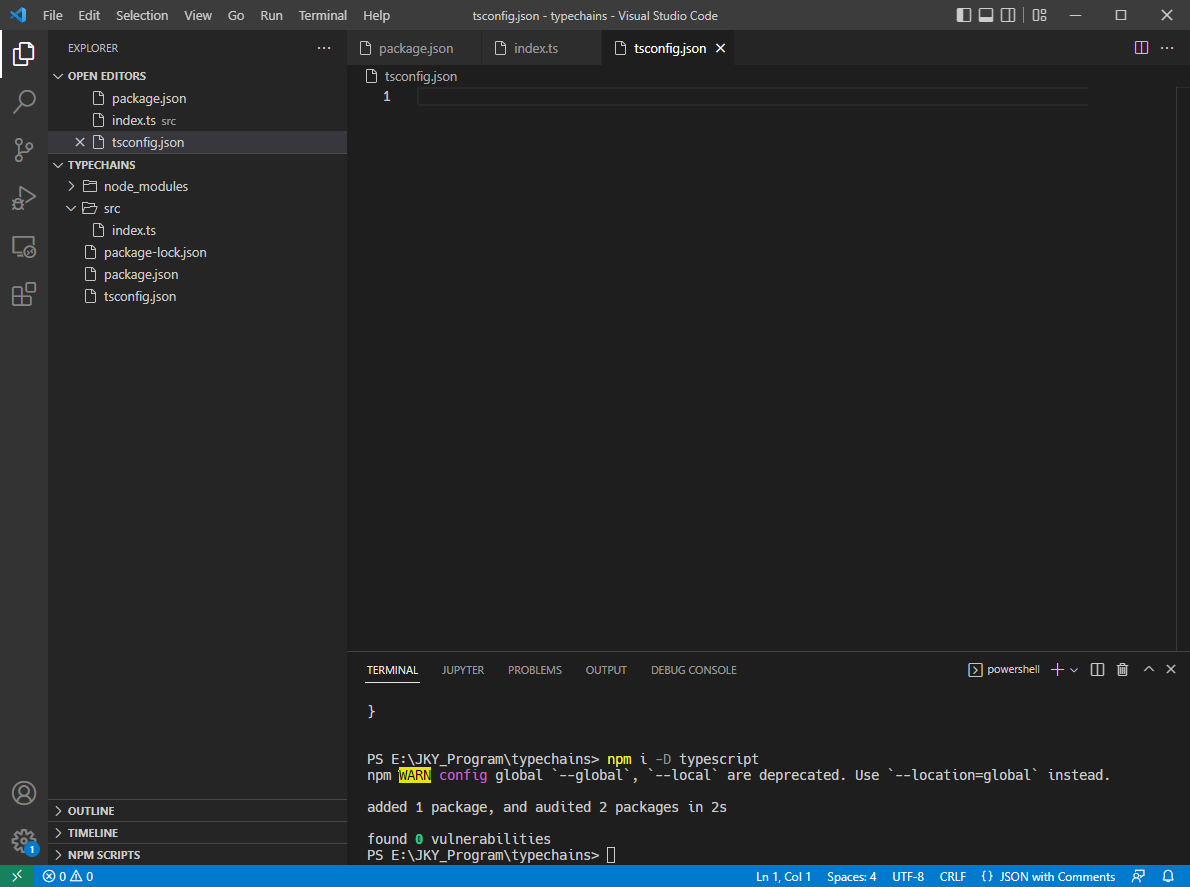Image resolution: width=1190 pixels, height=887 pixels.
Task: Split the terminal panel
Action: click(1097, 669)
